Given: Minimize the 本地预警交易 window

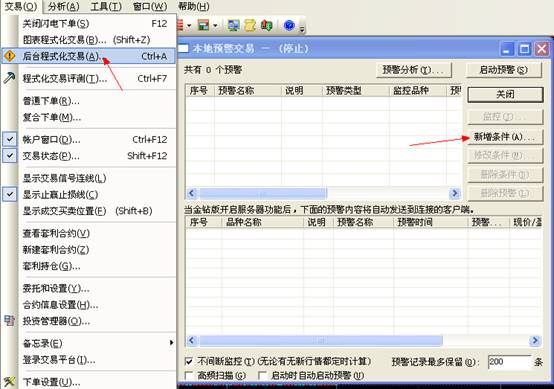Looking at the screenshot, I should 507,49.
